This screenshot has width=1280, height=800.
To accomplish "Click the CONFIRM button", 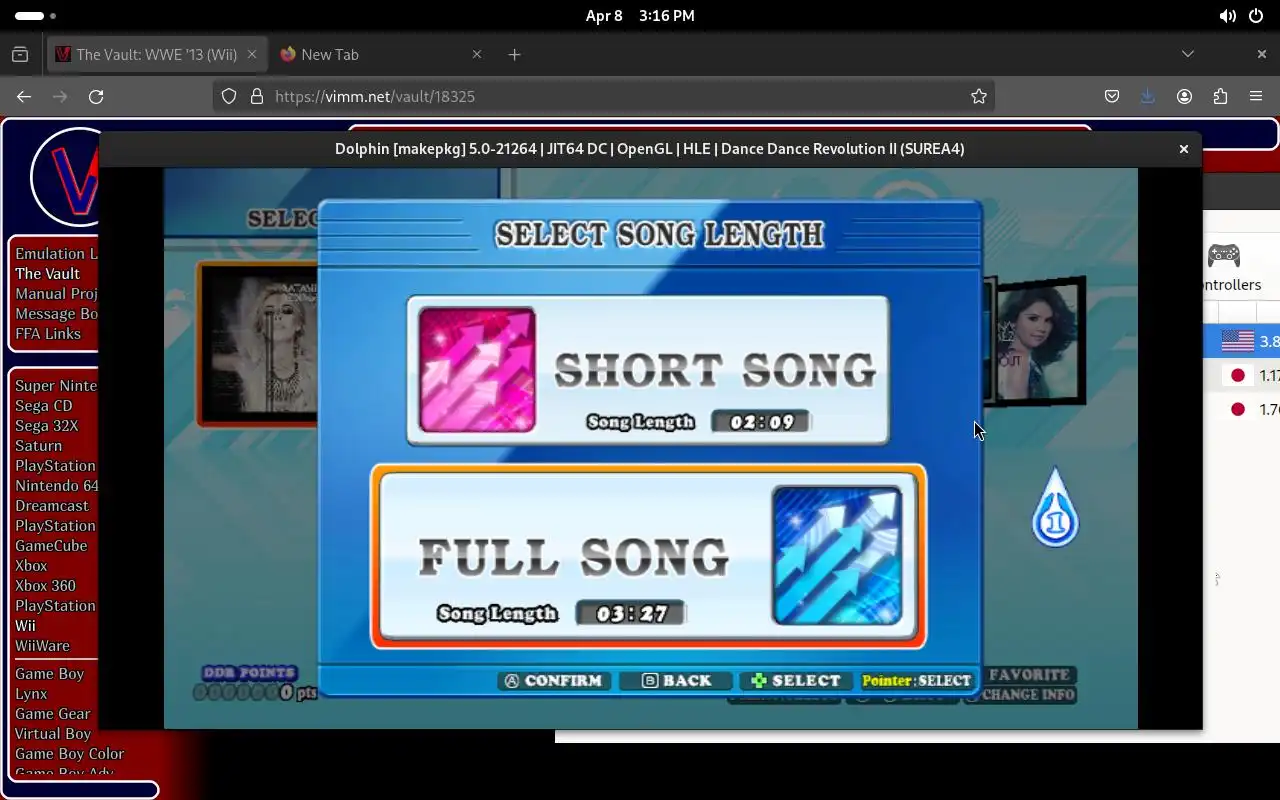I will click(554, 681).
